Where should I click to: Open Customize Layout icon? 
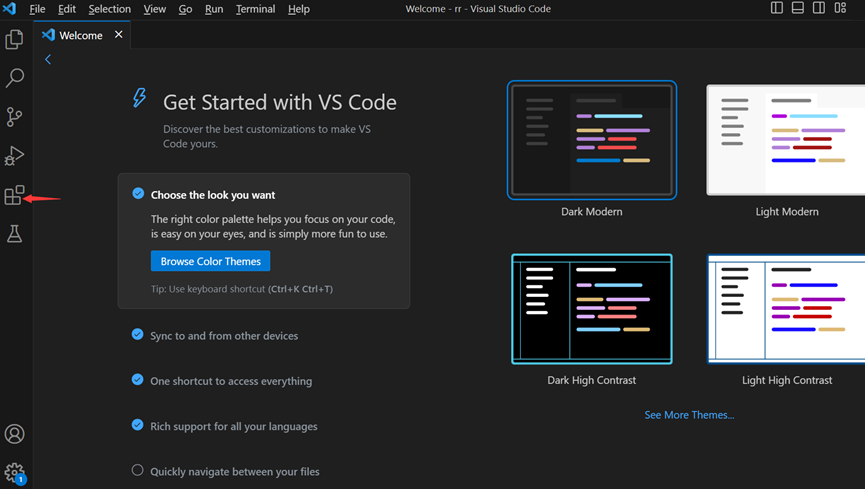[x=840, y=8]
